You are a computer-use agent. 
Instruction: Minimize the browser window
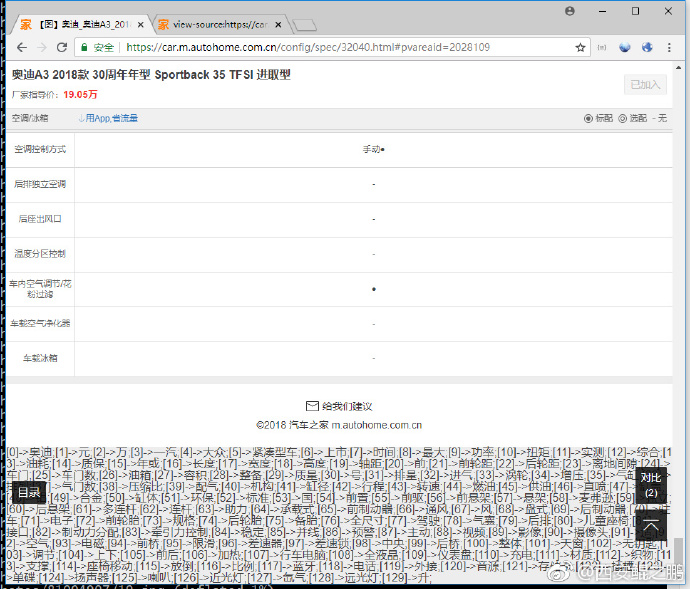point(602,11)
